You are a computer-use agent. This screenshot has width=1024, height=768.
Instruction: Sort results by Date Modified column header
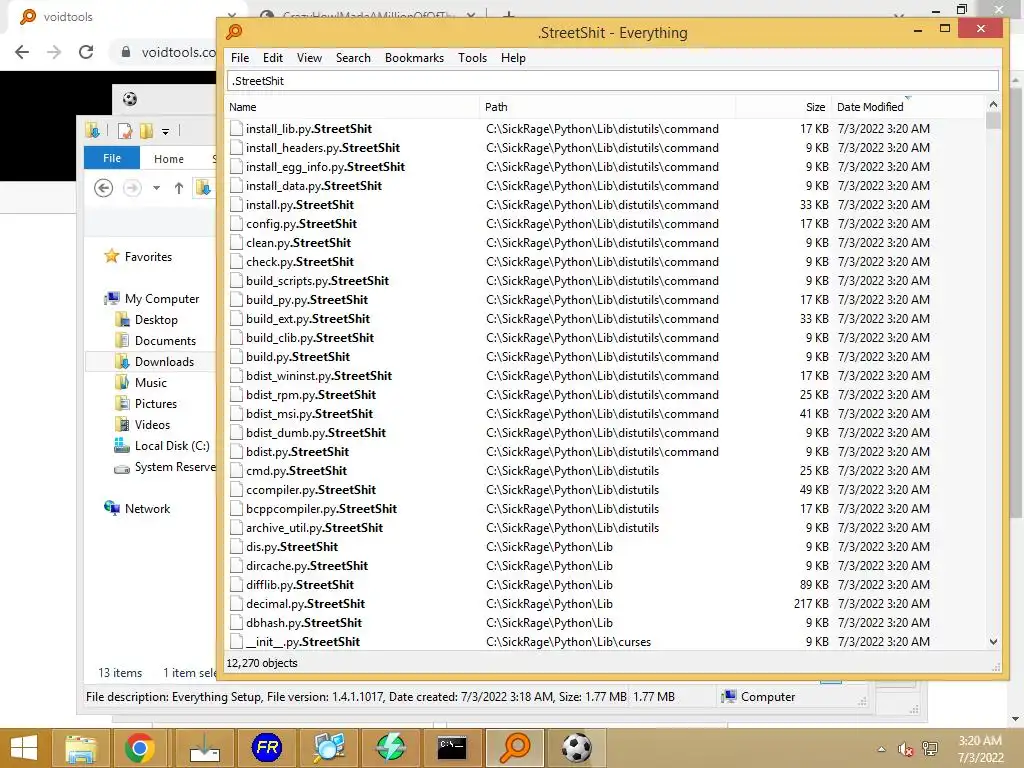tap(908, 107)
